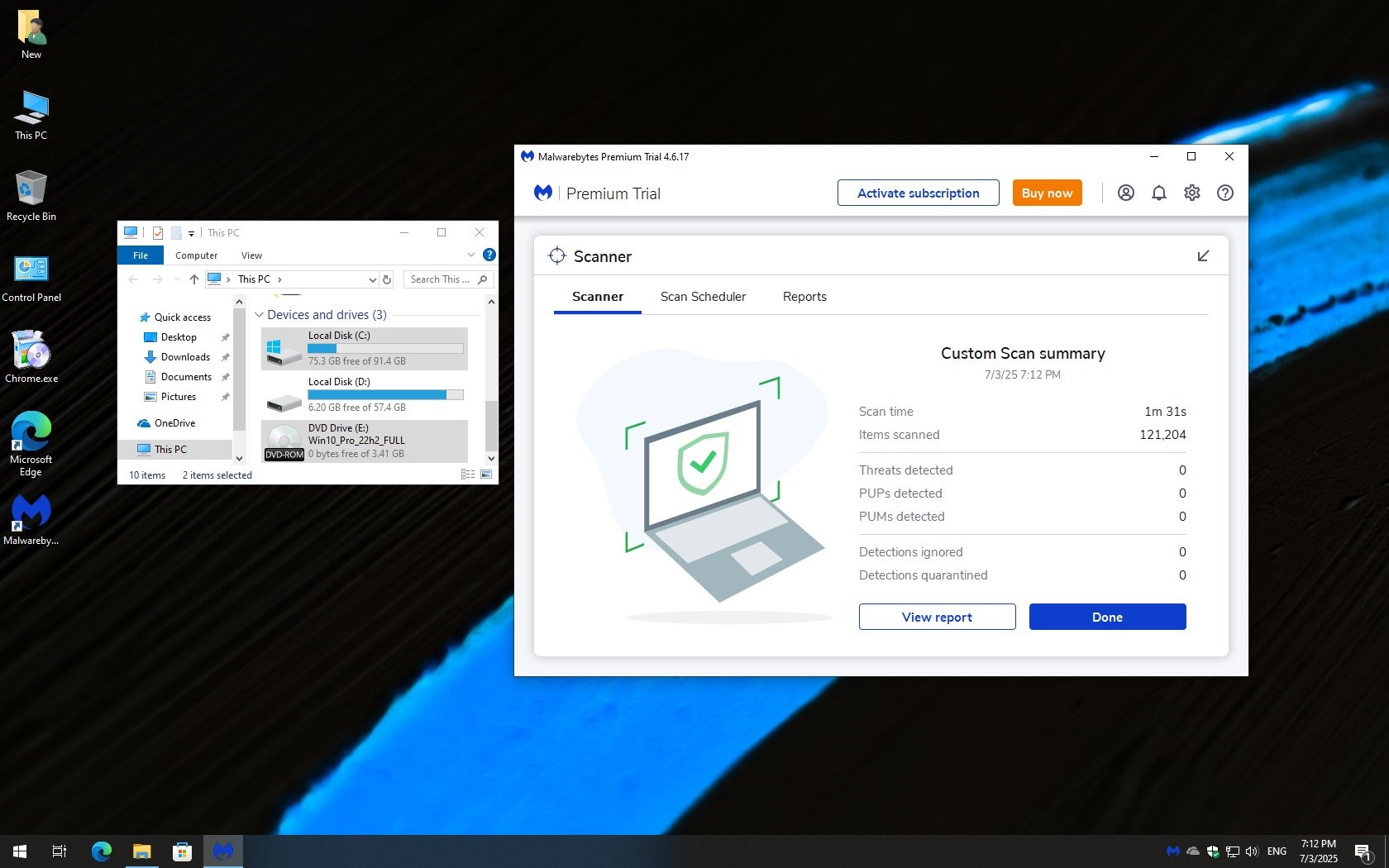Screen dimensions: 1389x868
Task: Open the Customize Quick Access Toolbar dropdown
Action: (191, 234)
